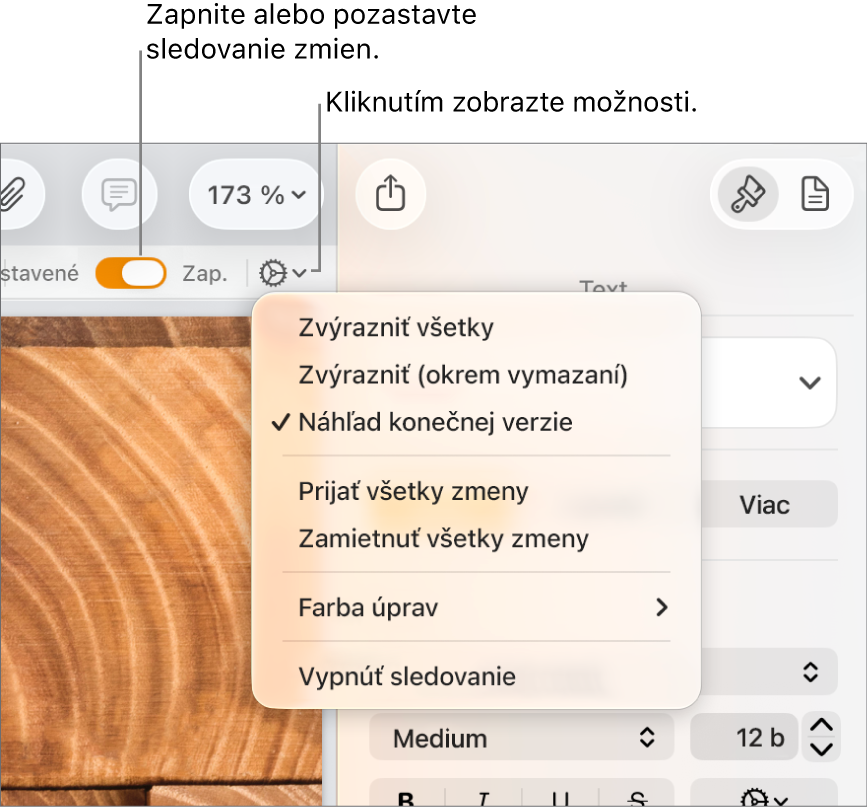This screenshot has height=809, width=867.
Task: Choose Prijať všetky zmeny
Action: click(476, 491)
